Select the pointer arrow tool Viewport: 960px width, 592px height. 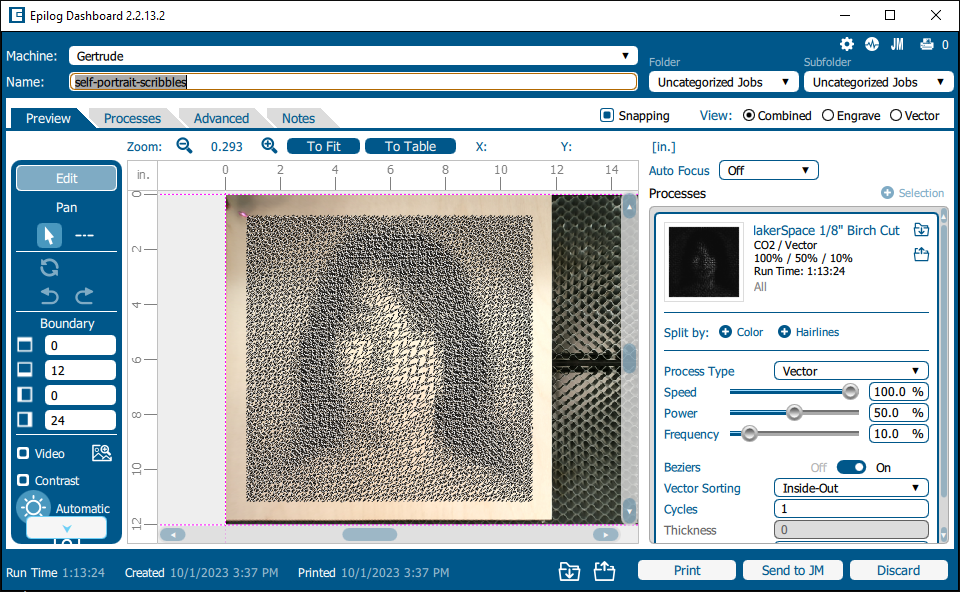[49, 235]
